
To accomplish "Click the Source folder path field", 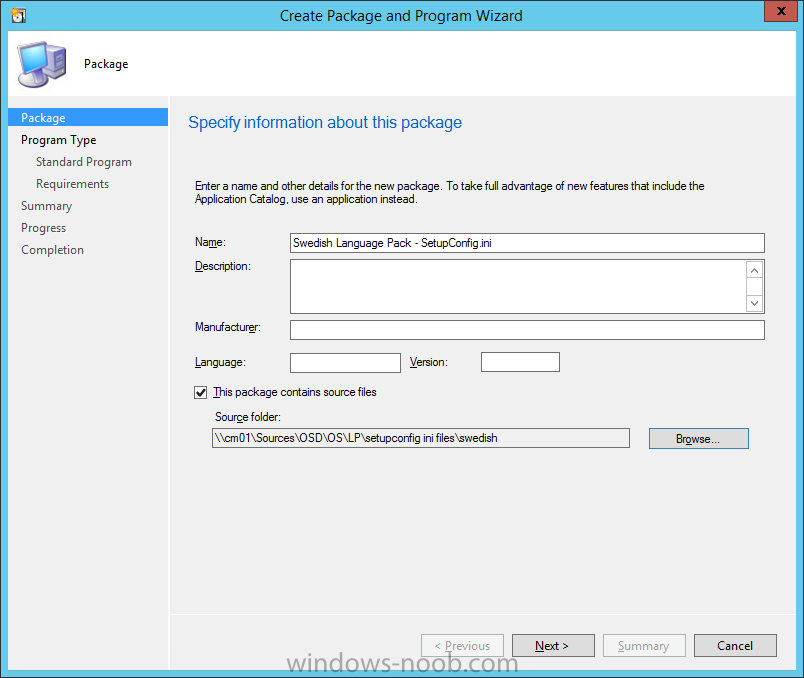I will pos(420,438).
